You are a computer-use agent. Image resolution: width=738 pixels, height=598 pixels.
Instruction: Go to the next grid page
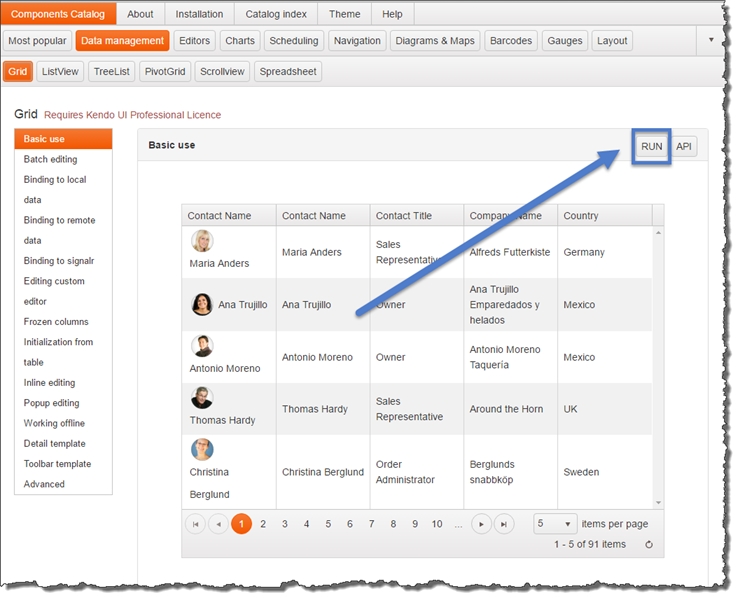482,524
